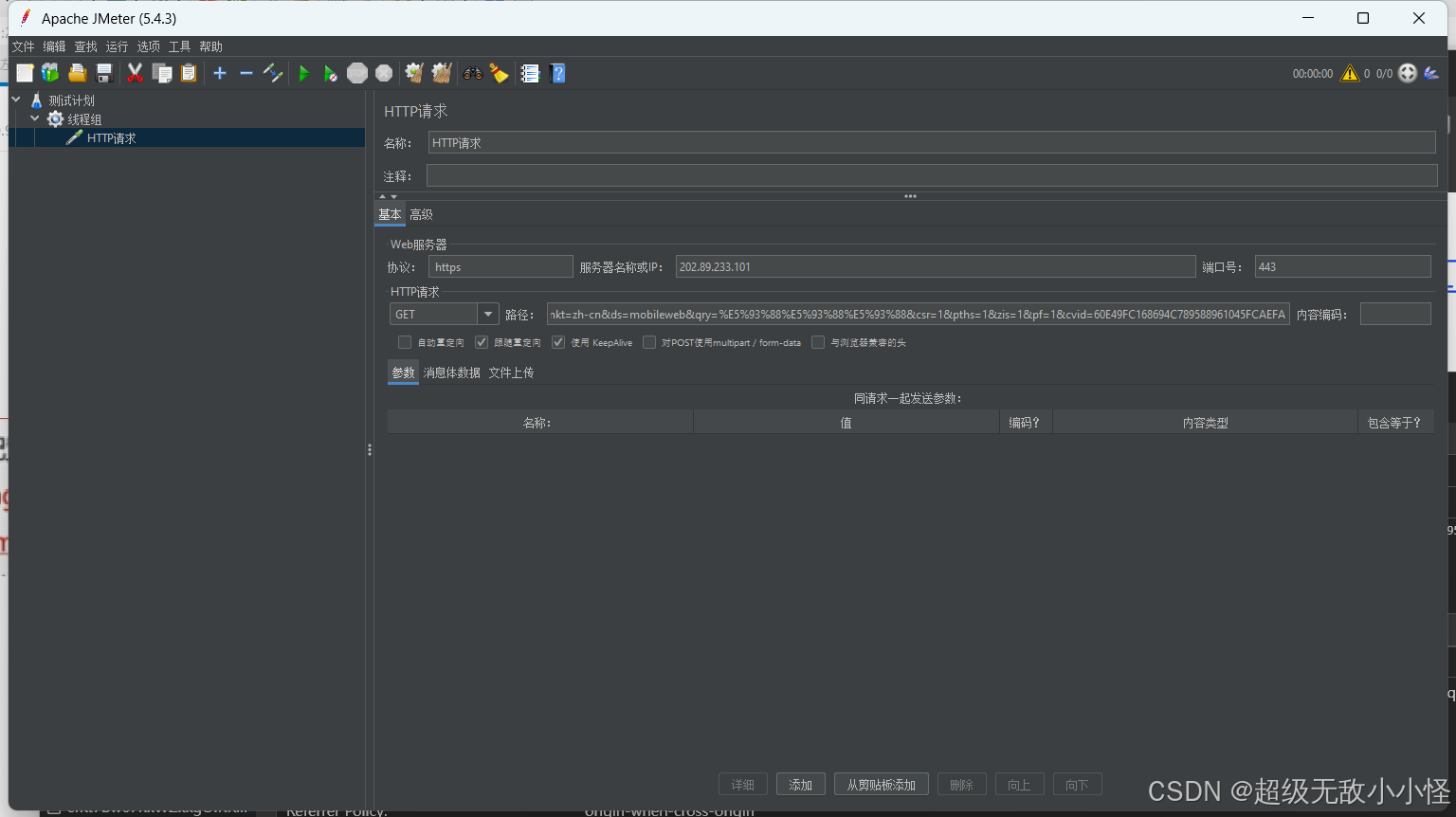Create a new test plan via toolbar
1456x817 pixels.
pyautogui.click(x=25, y=73)
